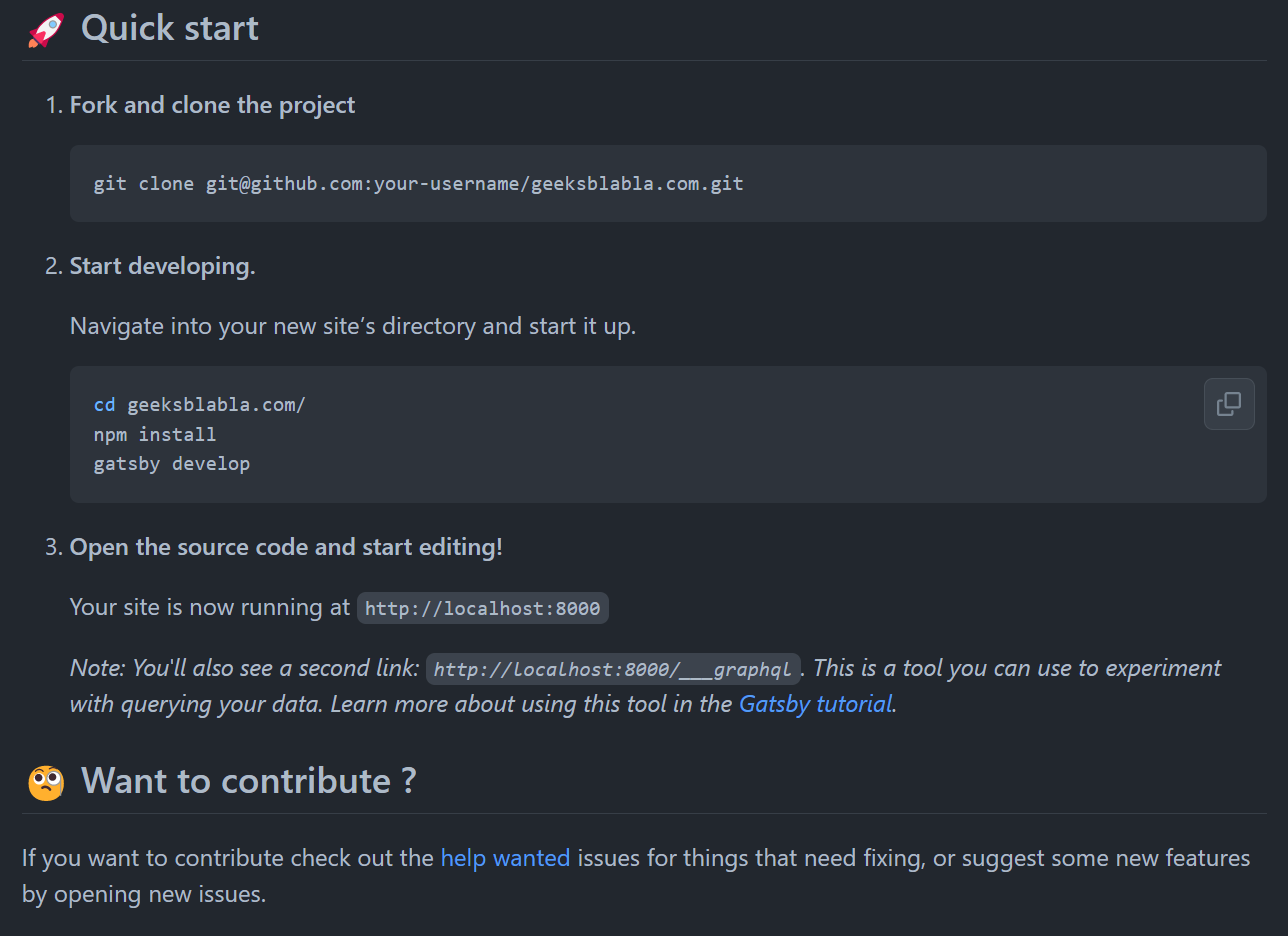Click the 'Your site is now running at' text
The image size is (1288, 936).
tap(210, 607)
